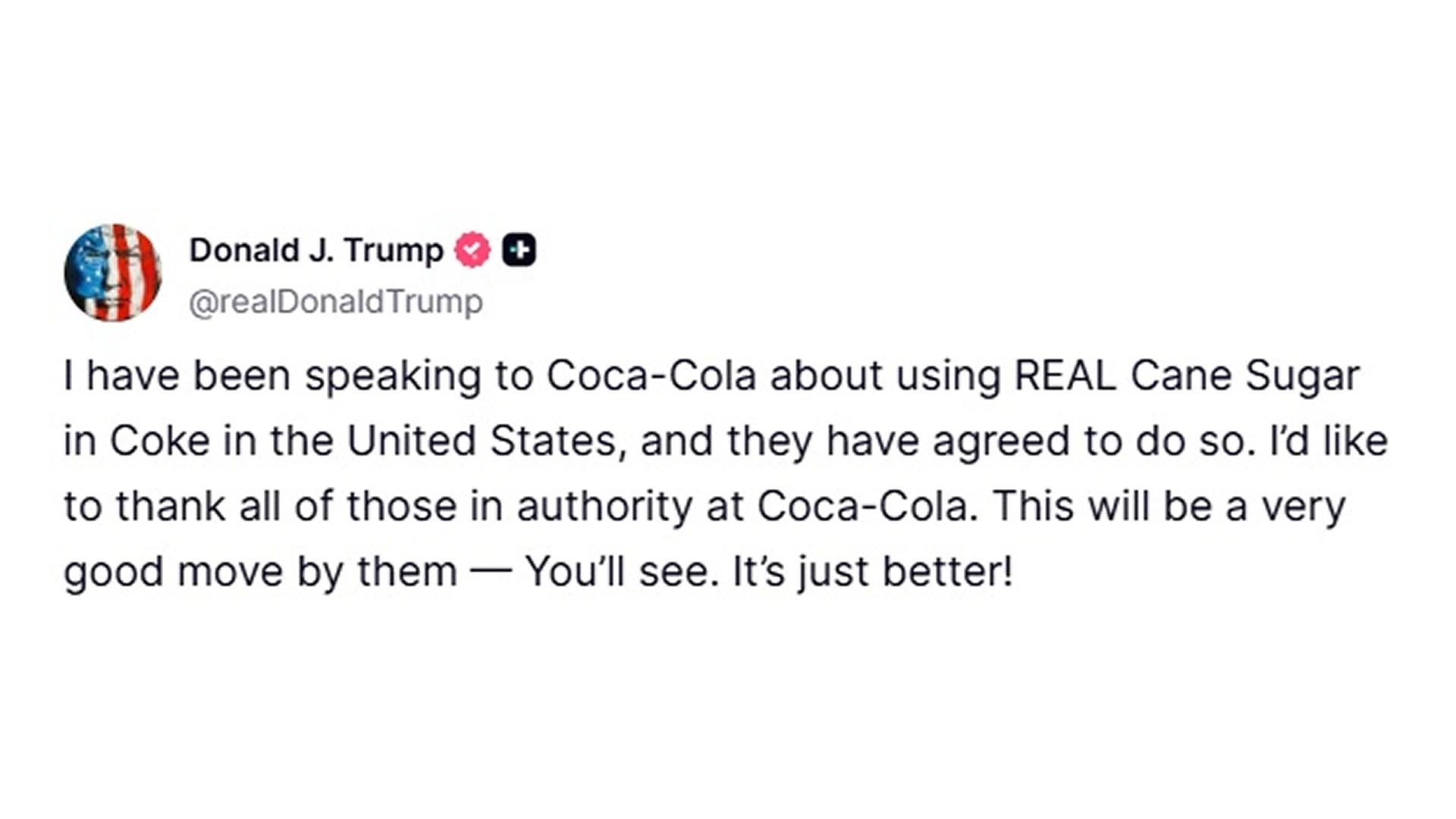
Task: Click the pink verified checkmark badge
Action: [x=472, y=249]
